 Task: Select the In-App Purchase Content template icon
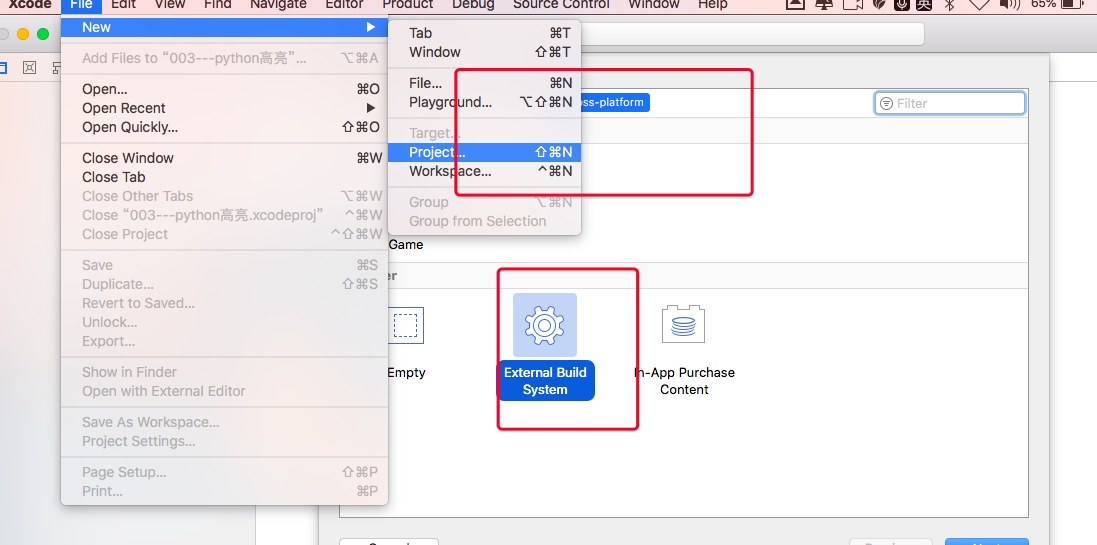(684, 325)
